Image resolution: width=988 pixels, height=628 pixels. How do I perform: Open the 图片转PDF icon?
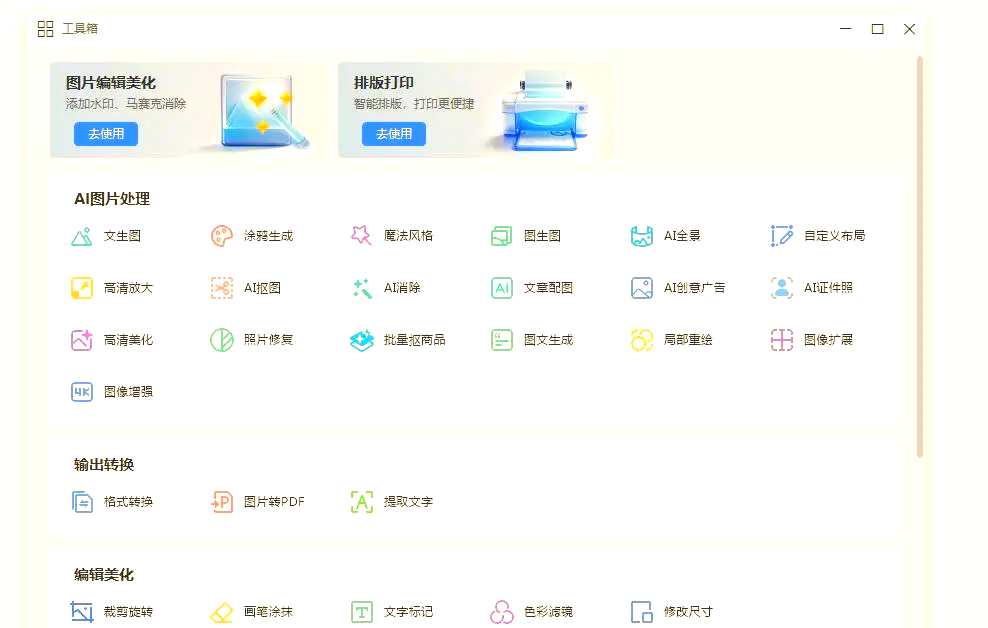pos(222,502)
